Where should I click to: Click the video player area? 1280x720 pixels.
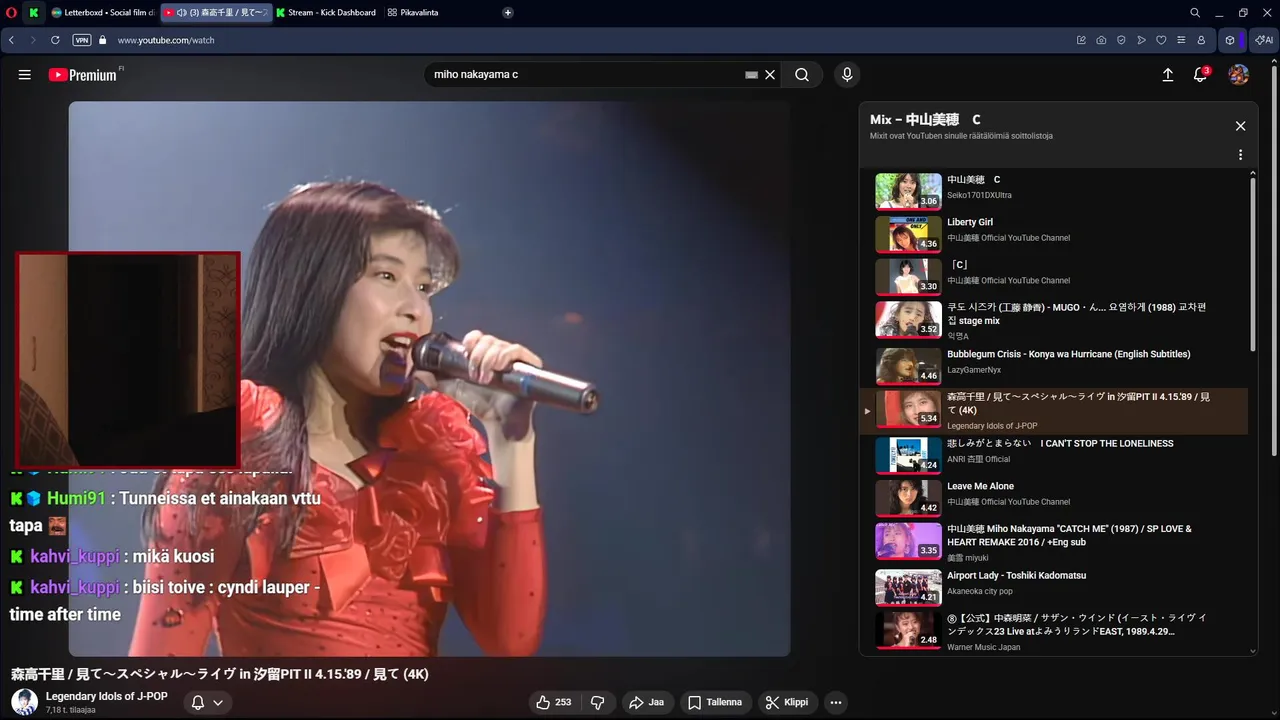[429, 378]
